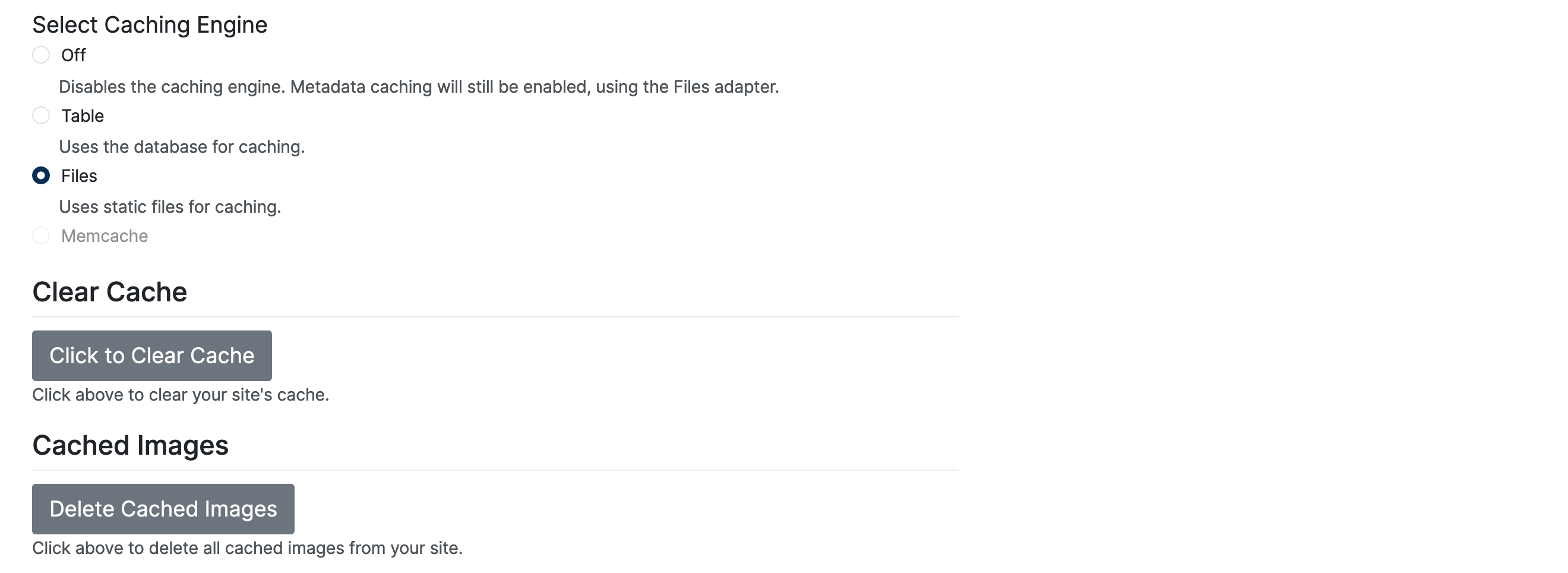
Task: Click the 'Uses static files for caching' text
Action: pos(170,207)
